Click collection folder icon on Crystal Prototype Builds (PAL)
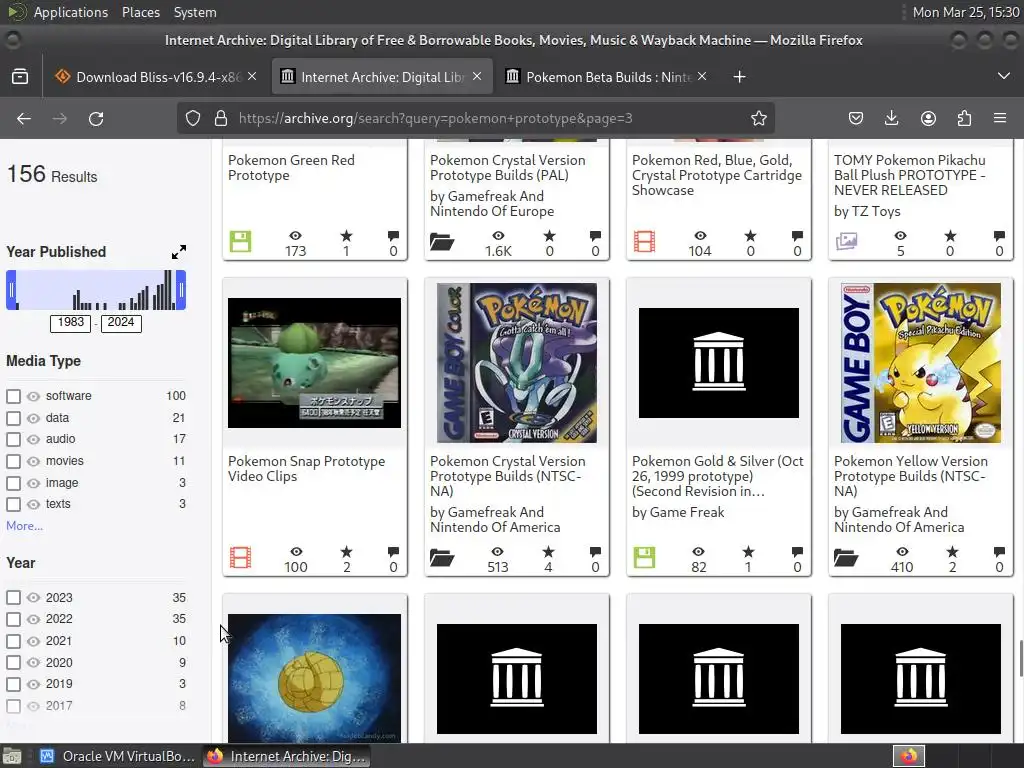1024x768 pixels. [x=442, y=242]
